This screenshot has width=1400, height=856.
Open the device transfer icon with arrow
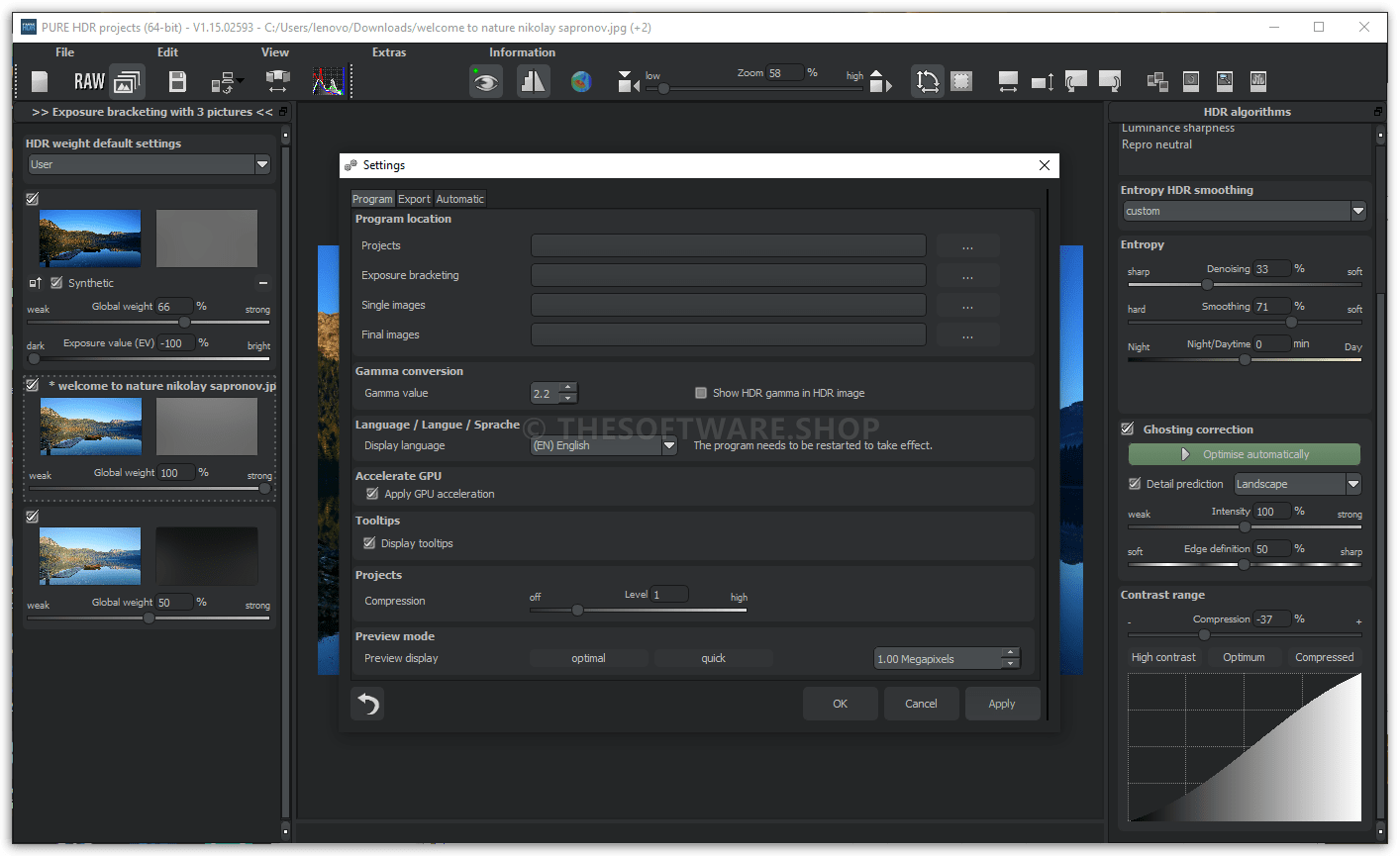tap(227, 82)
